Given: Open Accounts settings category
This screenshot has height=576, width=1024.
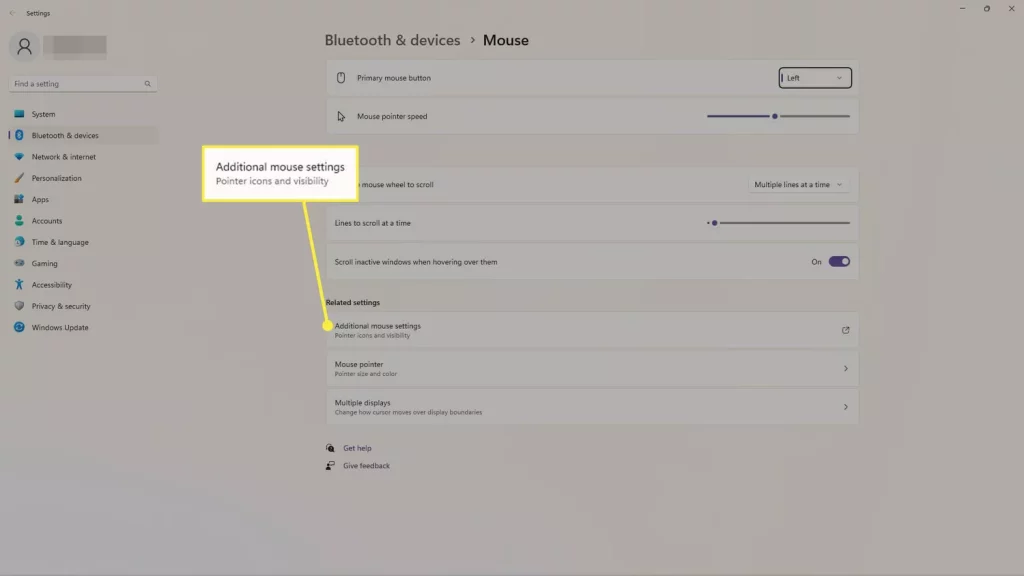Looking at the screenshot, I should (83, 221).
